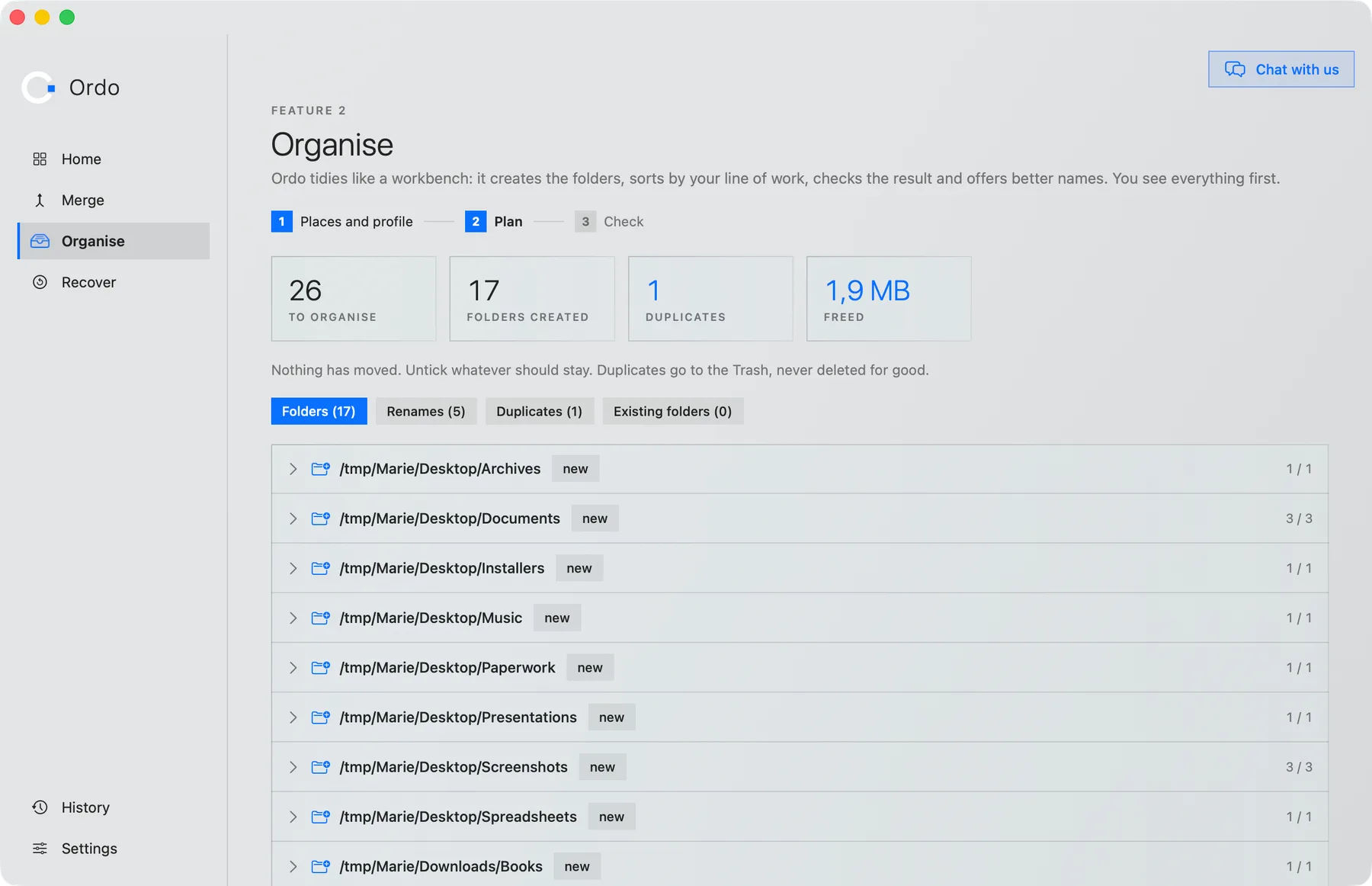This screenshot has width=1372, height=886.
Task: Expand the Desktop/Presentations folder row
Action: (x=293, y=717)
